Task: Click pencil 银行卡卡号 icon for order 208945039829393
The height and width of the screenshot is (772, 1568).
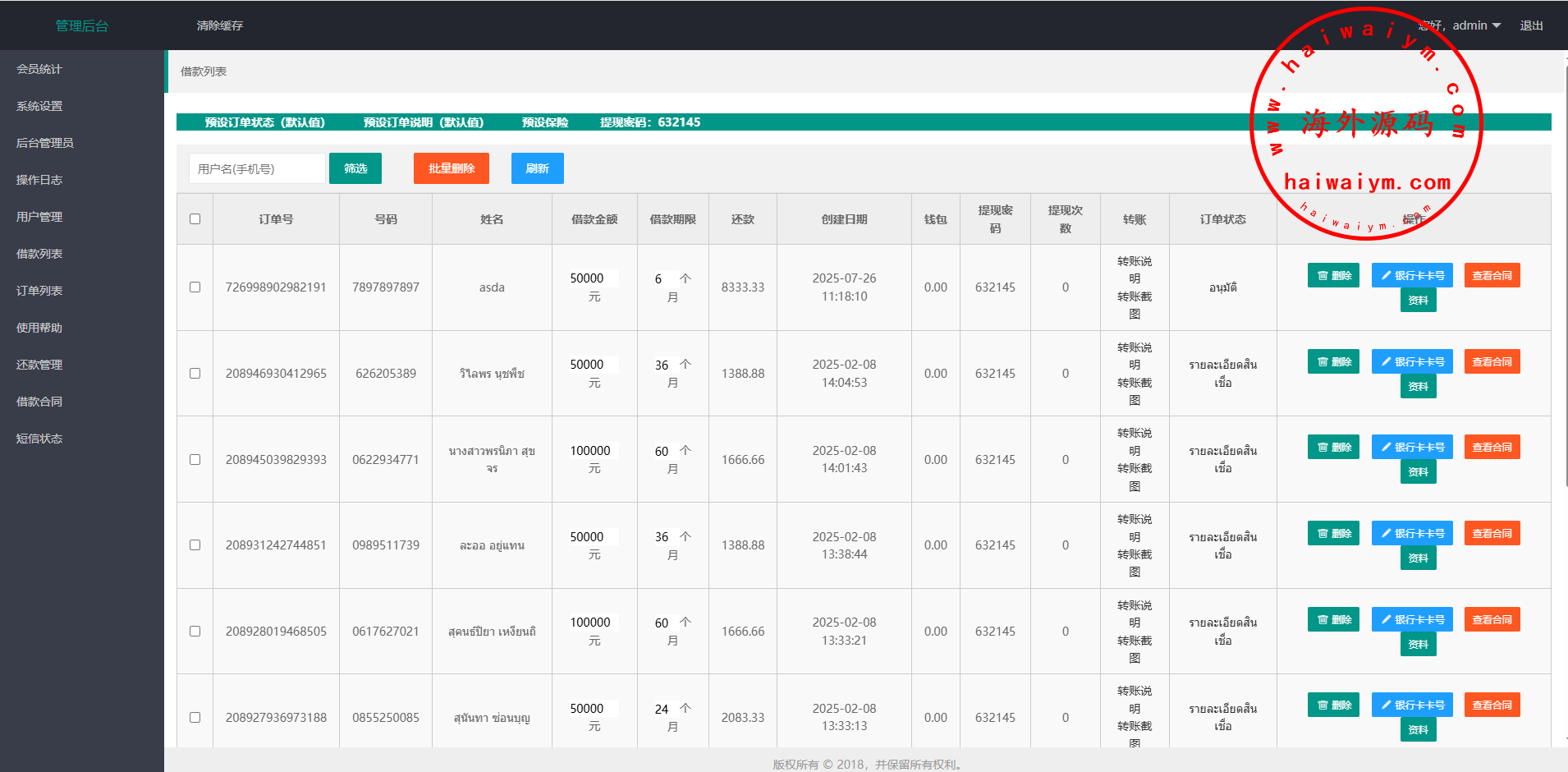Action: click(x=1387, y=448)
